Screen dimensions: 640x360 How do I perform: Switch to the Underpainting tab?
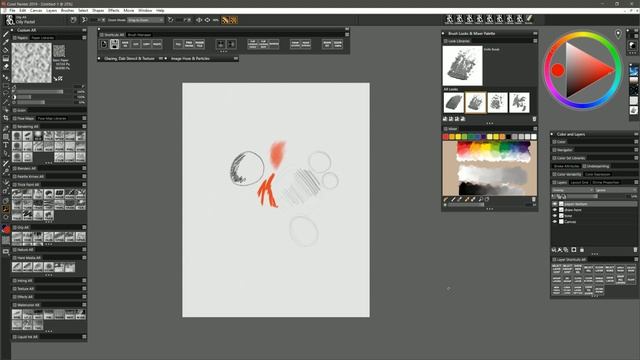598,166
